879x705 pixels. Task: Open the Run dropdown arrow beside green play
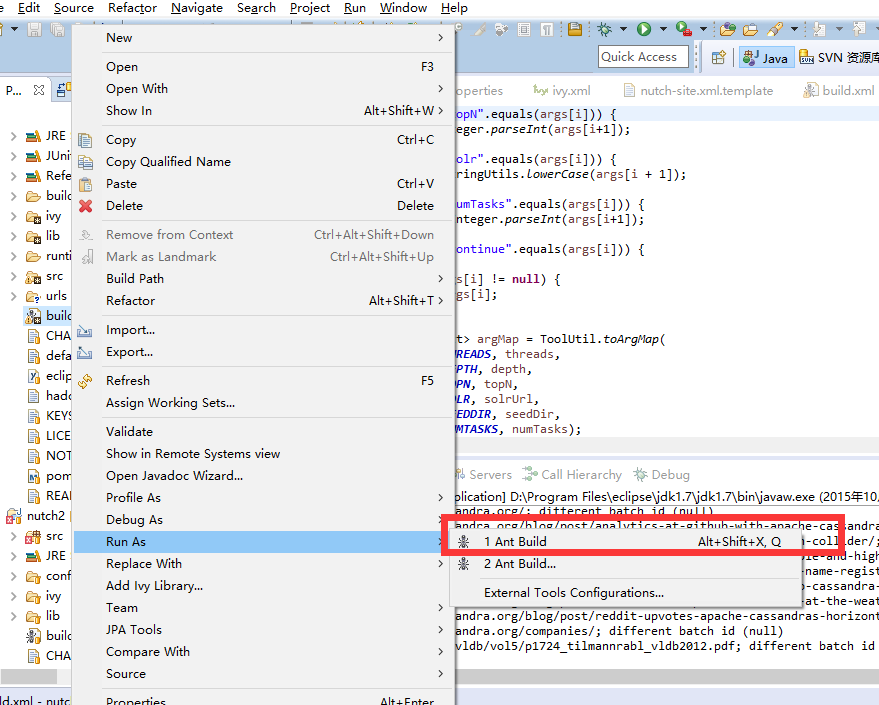coord(663,29)
